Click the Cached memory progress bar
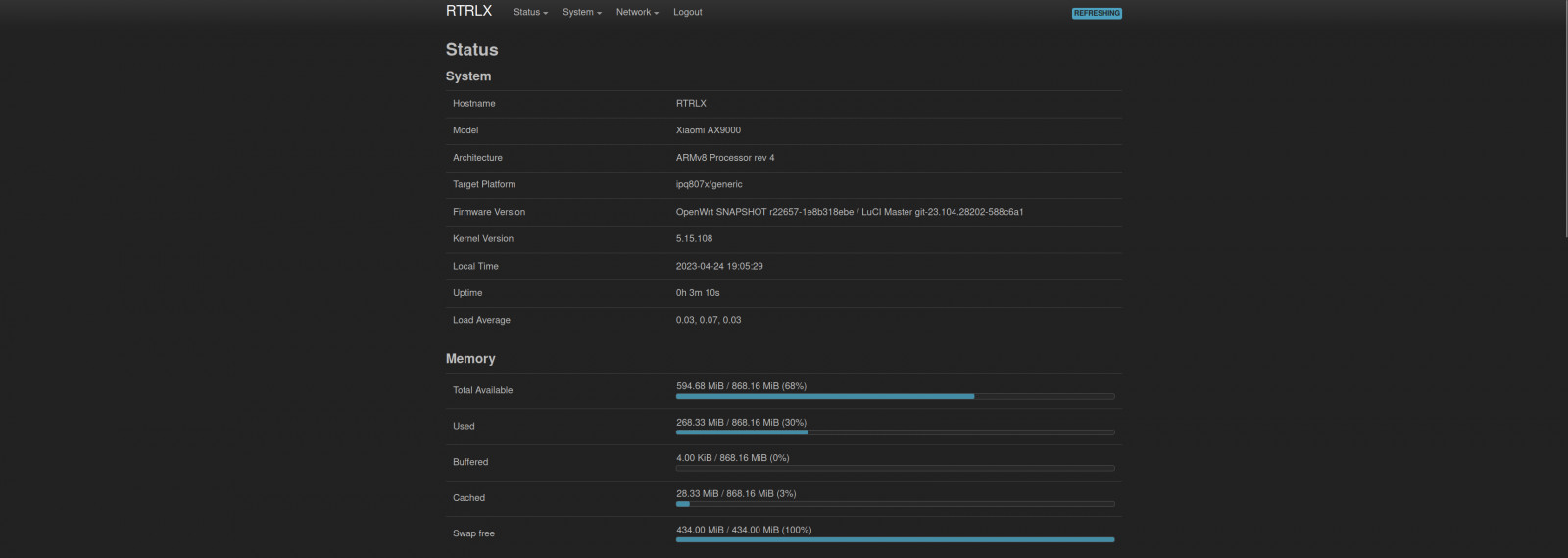This screenshot has height=558, width=1568. click(895, 504)
